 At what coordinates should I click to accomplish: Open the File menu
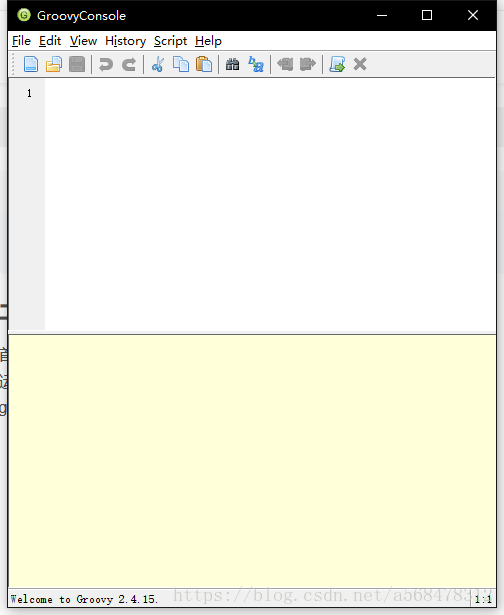pos(21,41)
